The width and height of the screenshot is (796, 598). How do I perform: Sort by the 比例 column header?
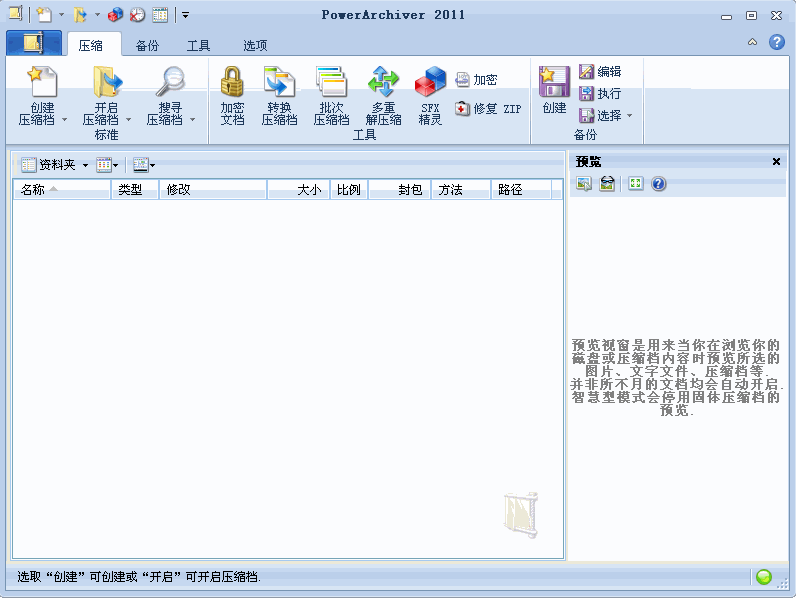pos(349,189)
